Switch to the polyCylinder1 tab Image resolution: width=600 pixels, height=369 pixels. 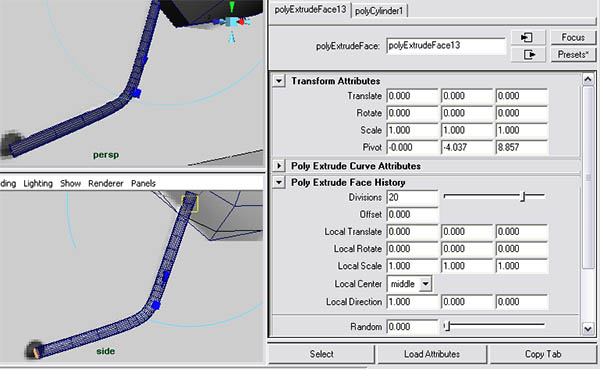[379, 11]
